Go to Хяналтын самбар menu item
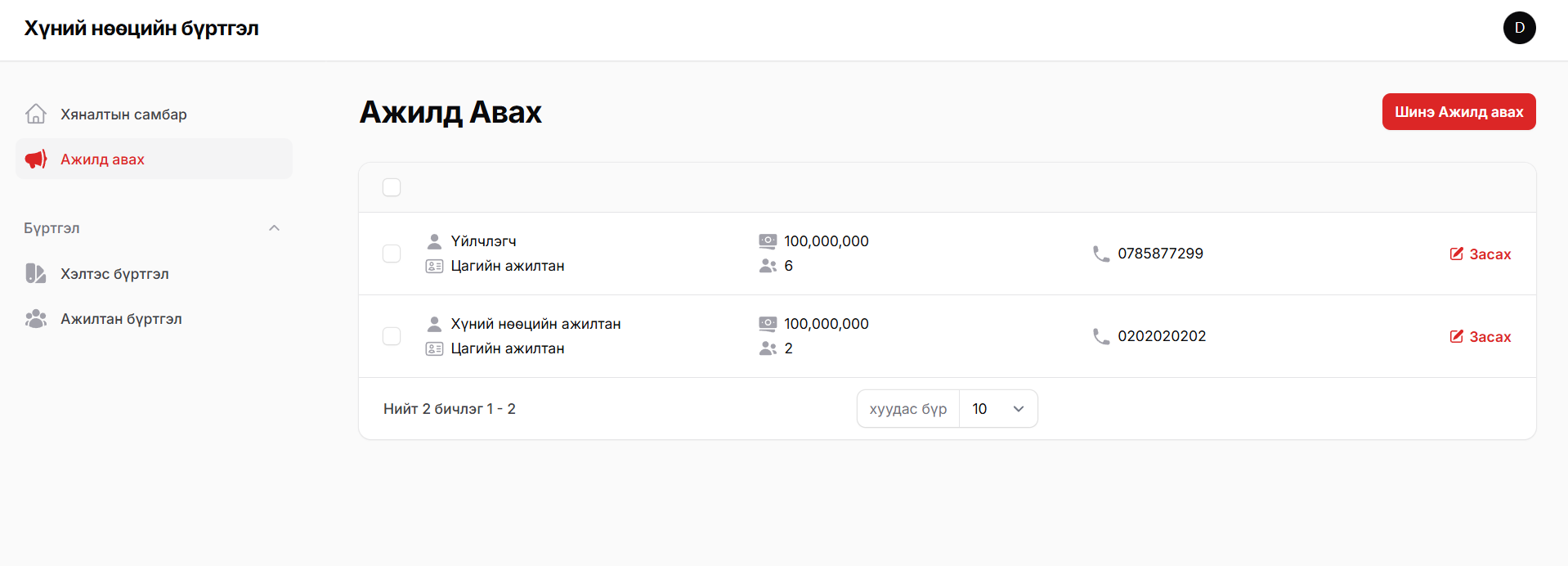This screenshot has width=1568, height=566. [123, 115]
